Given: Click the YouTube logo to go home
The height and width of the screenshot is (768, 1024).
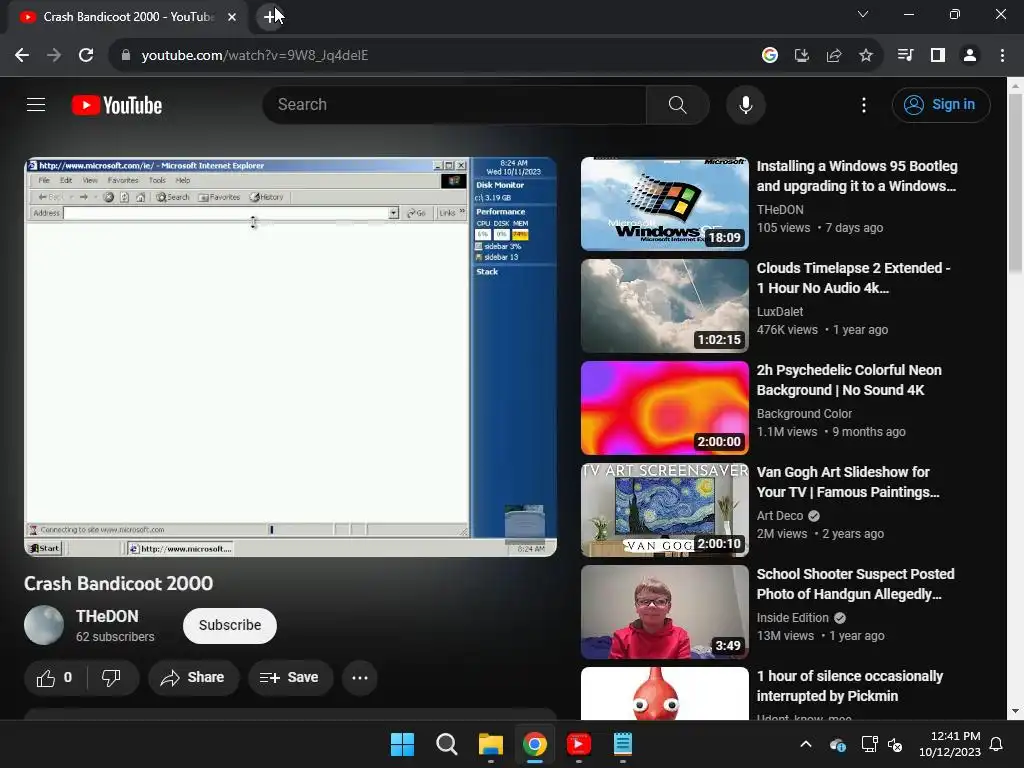Looking at the screenshot, I should (117, 105).
